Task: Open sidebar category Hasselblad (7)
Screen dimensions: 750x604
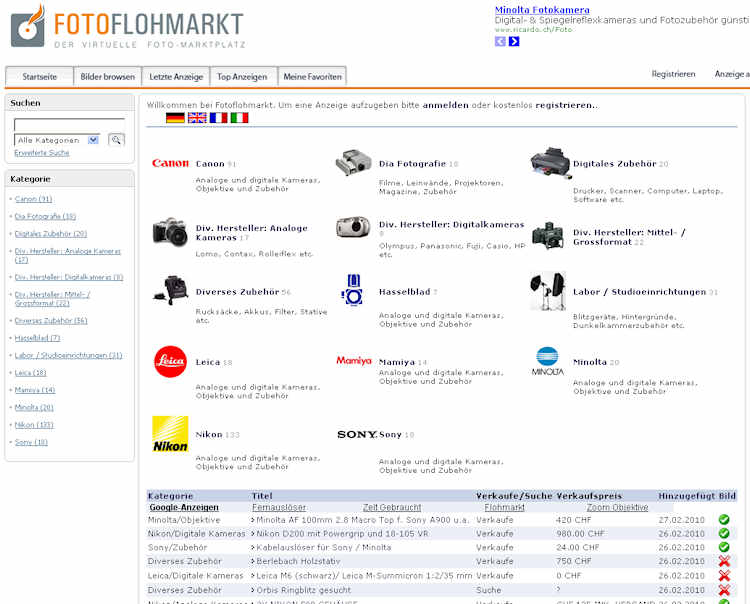Action: (x=37, y=338)
